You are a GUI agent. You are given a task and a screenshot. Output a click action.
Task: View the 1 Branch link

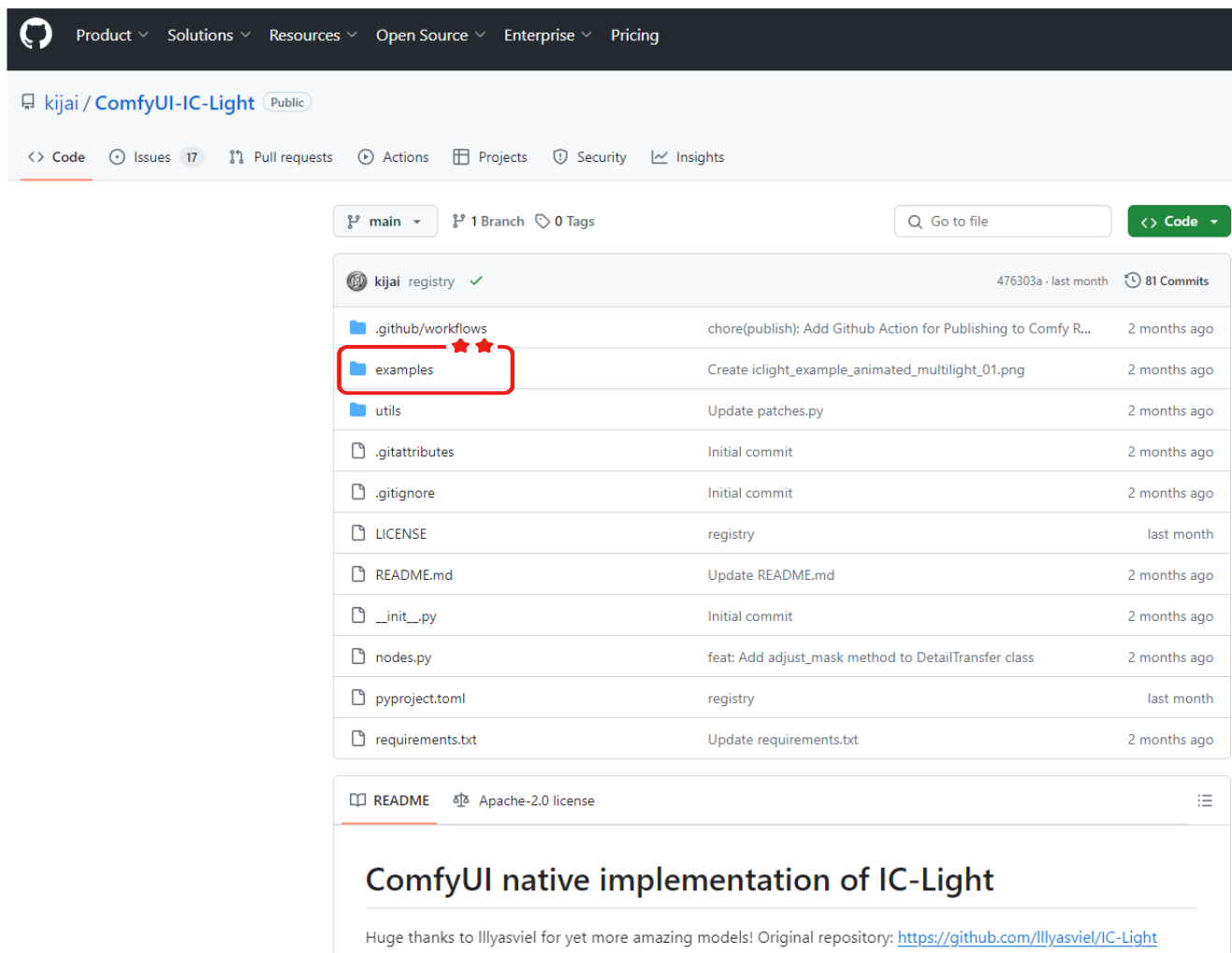pyautogui.click(x=488, y=222)
